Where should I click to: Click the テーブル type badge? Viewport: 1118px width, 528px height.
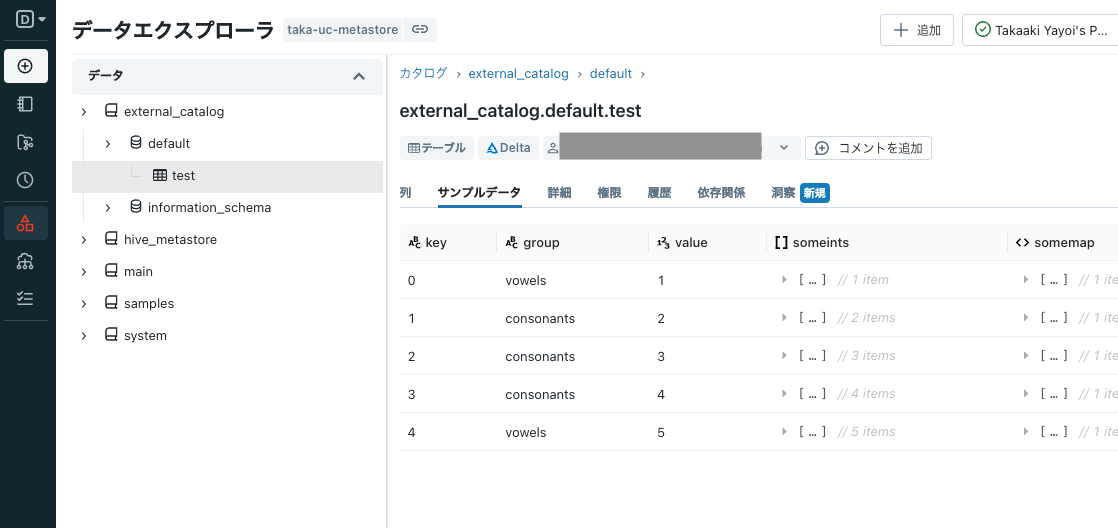click(x=436, y=148)
